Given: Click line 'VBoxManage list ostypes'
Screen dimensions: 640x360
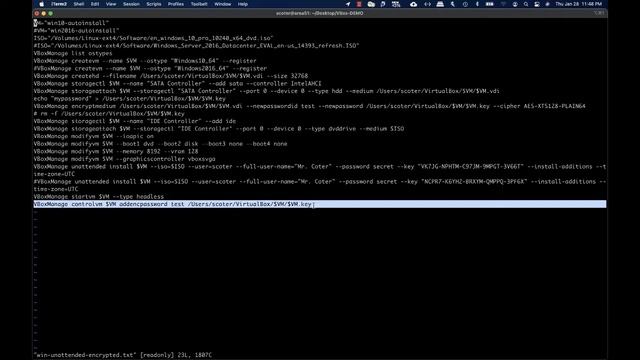Looking at the screenshot, I should coord(73,53).
